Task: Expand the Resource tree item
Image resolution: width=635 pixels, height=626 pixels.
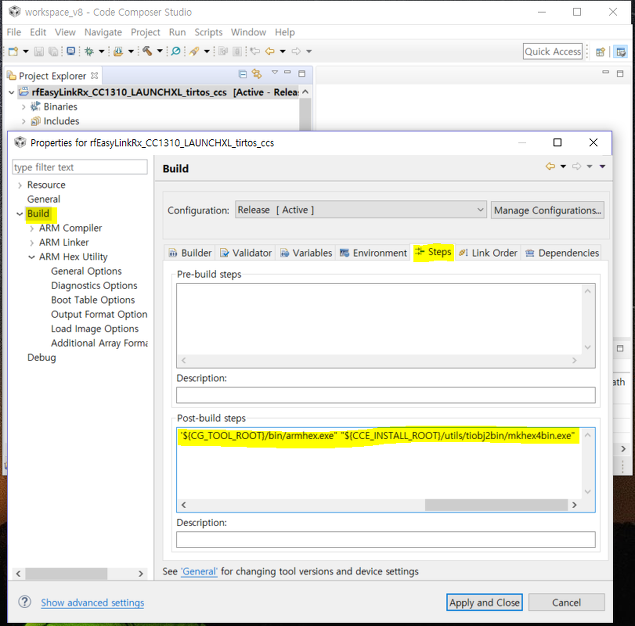Action: 20,185
